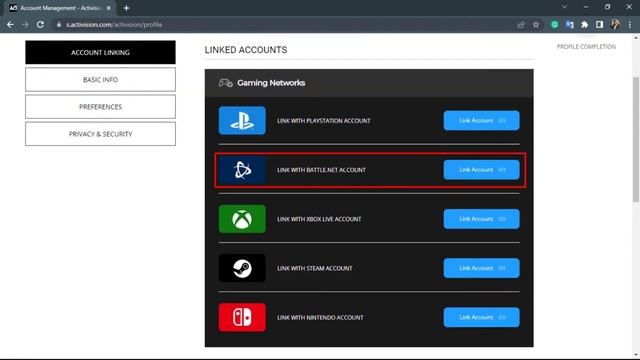Link the Nintendo account
Image resolution: width=640 pixels, height=360 pixels.
click(x=482, y=317)
